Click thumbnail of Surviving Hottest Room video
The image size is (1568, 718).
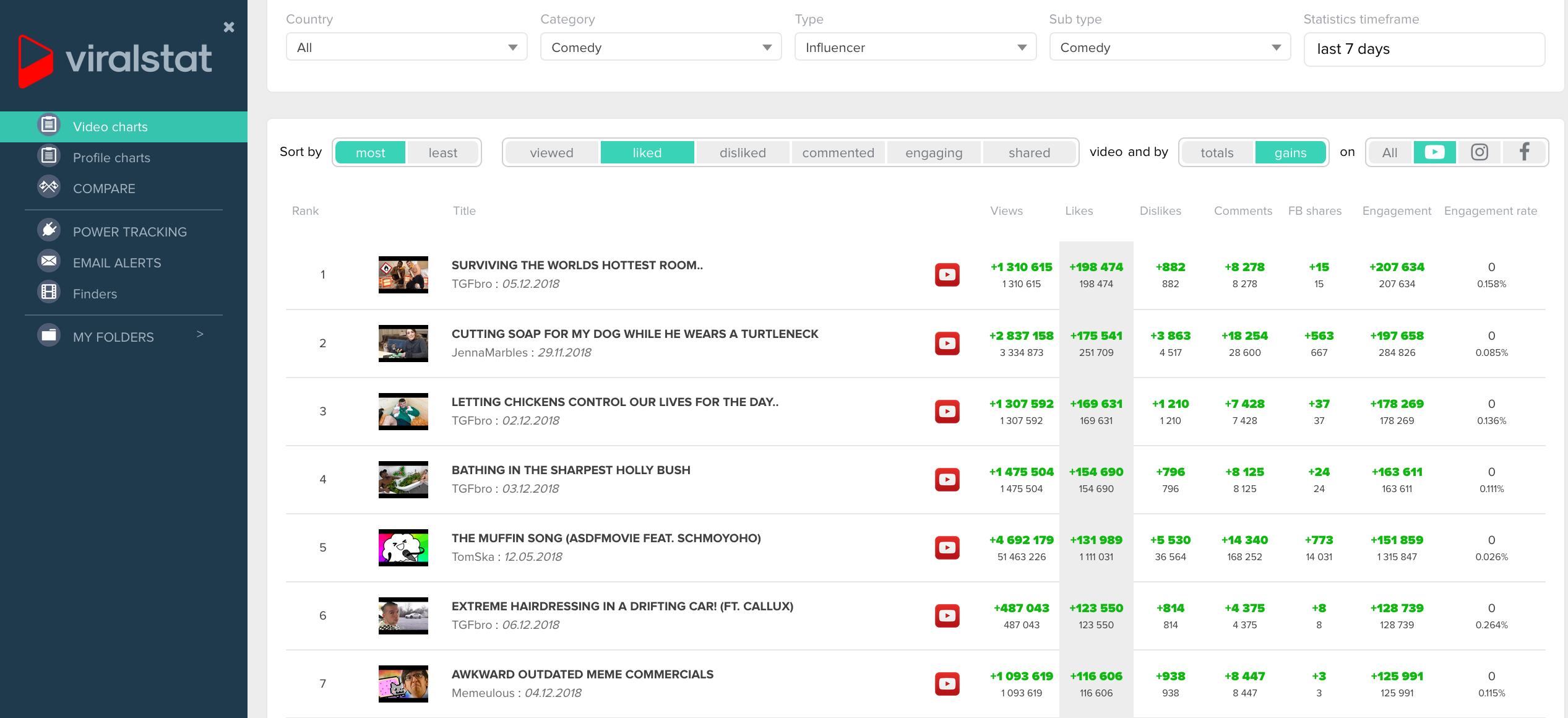pyautogui.click(x=403, y=275)
